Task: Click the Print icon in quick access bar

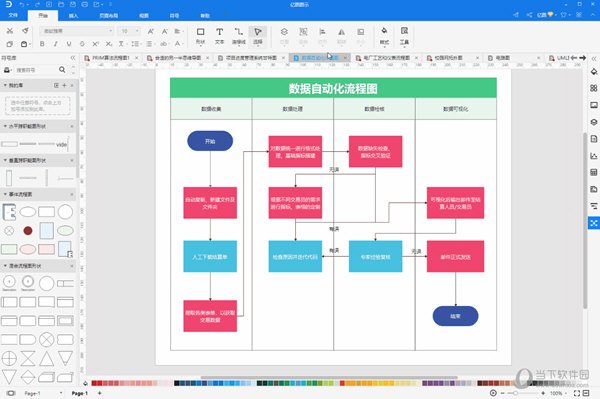Action: pyautogui.click(x=85, y=5)
